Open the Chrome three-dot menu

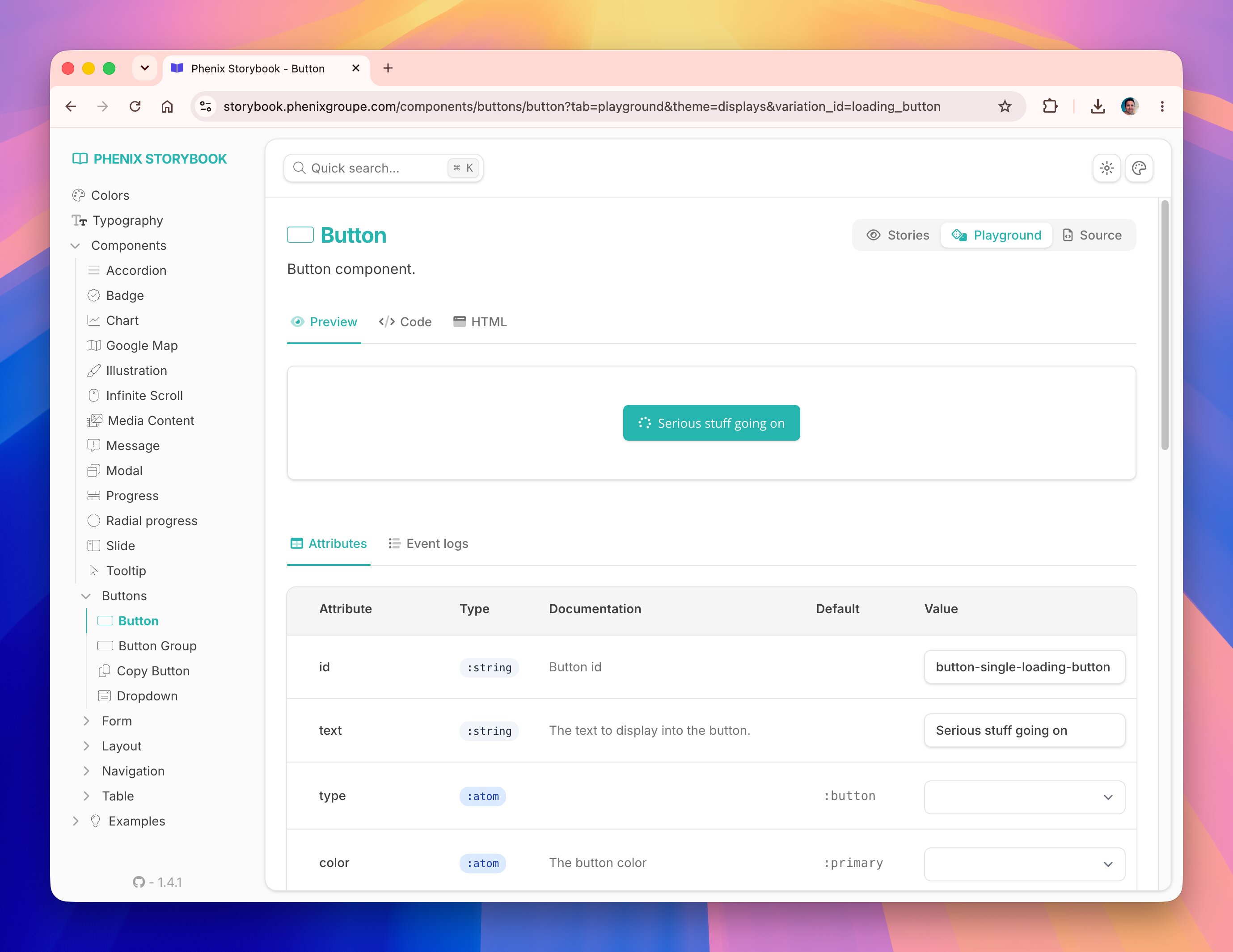click(1162, 106)
